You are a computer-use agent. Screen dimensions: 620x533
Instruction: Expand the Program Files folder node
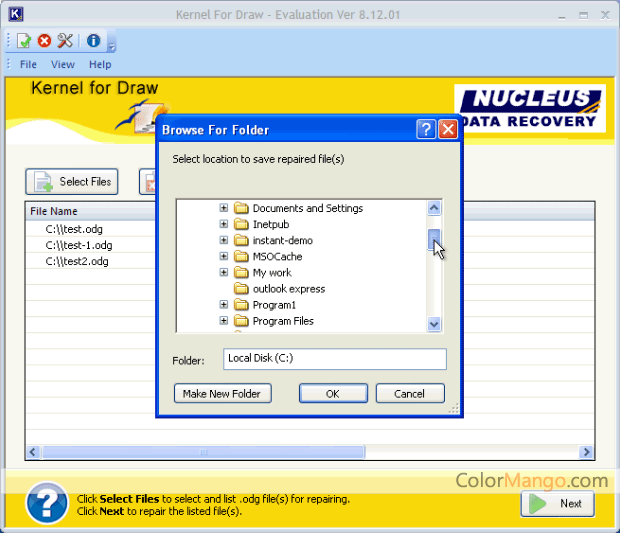224,321
